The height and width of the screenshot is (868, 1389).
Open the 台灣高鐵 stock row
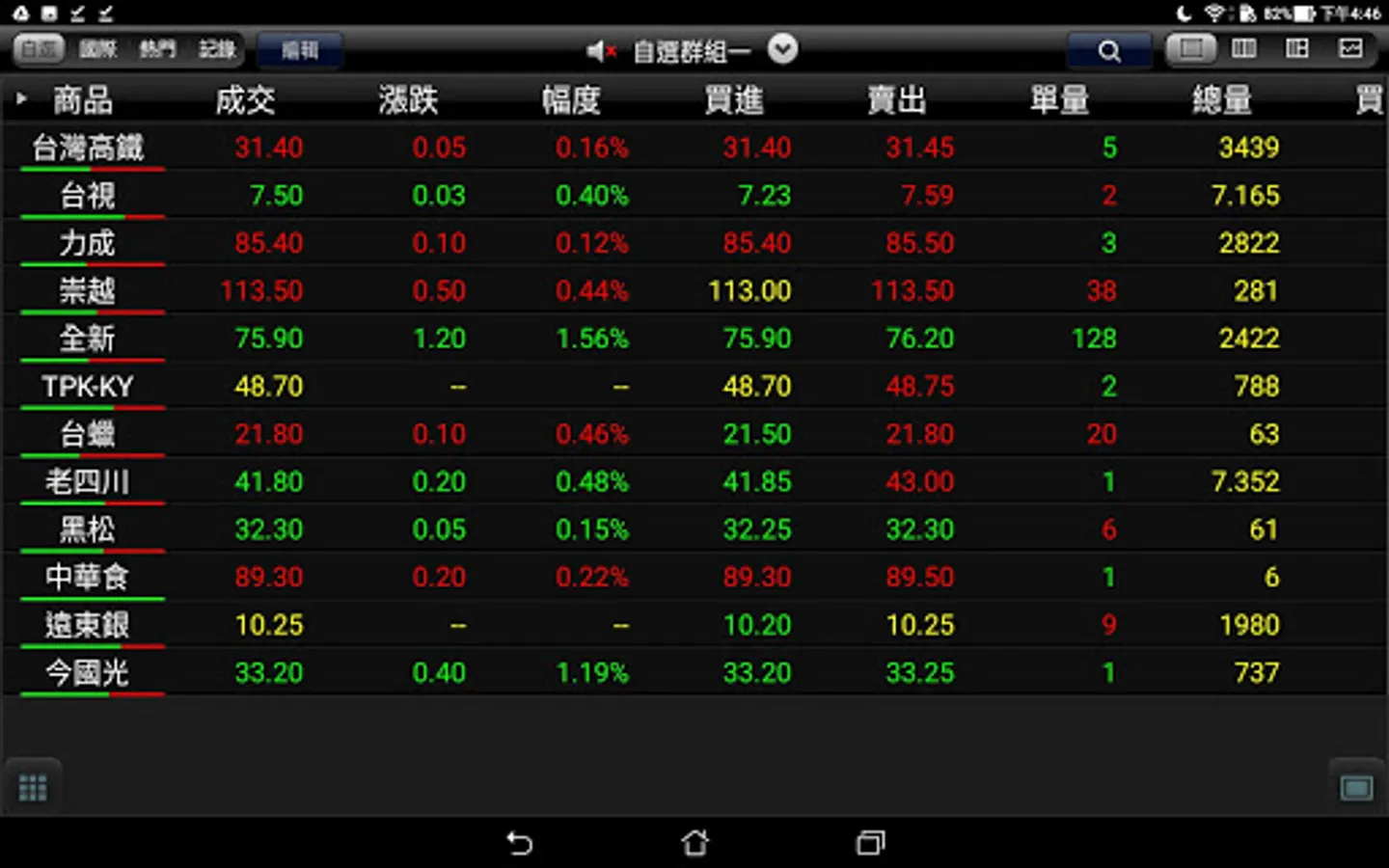click(x=694, y=148)
